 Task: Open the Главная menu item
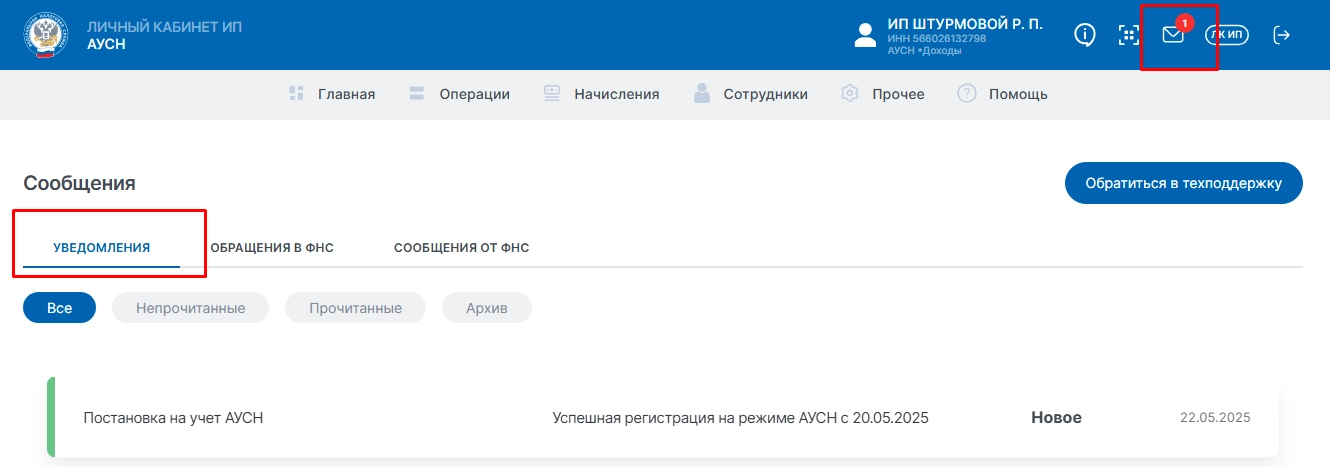tap(332, 94)
